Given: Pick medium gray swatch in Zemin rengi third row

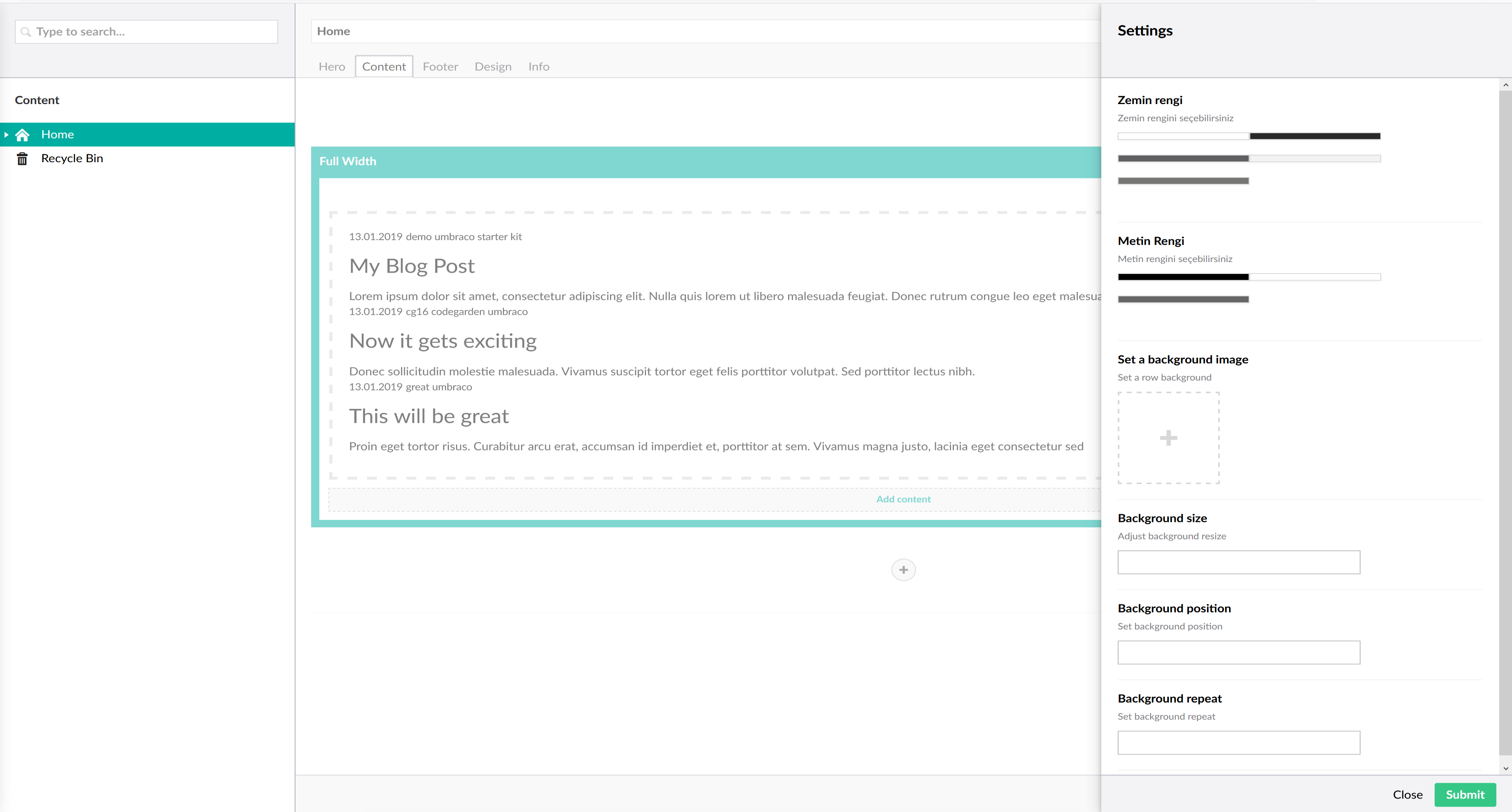Looking at the screenshot, I should [1183, 181].
